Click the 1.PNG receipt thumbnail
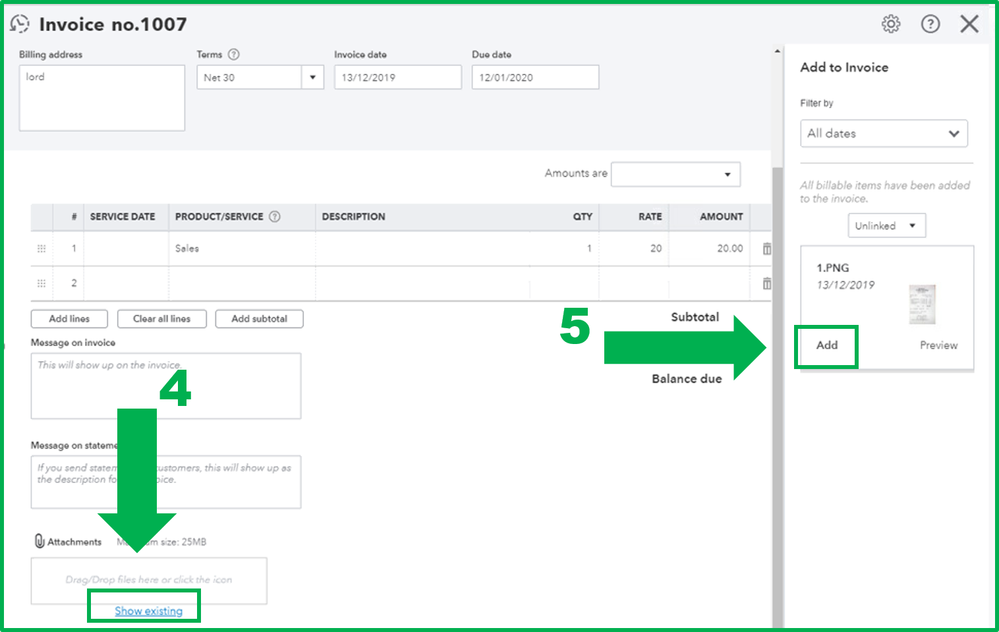 922,305
